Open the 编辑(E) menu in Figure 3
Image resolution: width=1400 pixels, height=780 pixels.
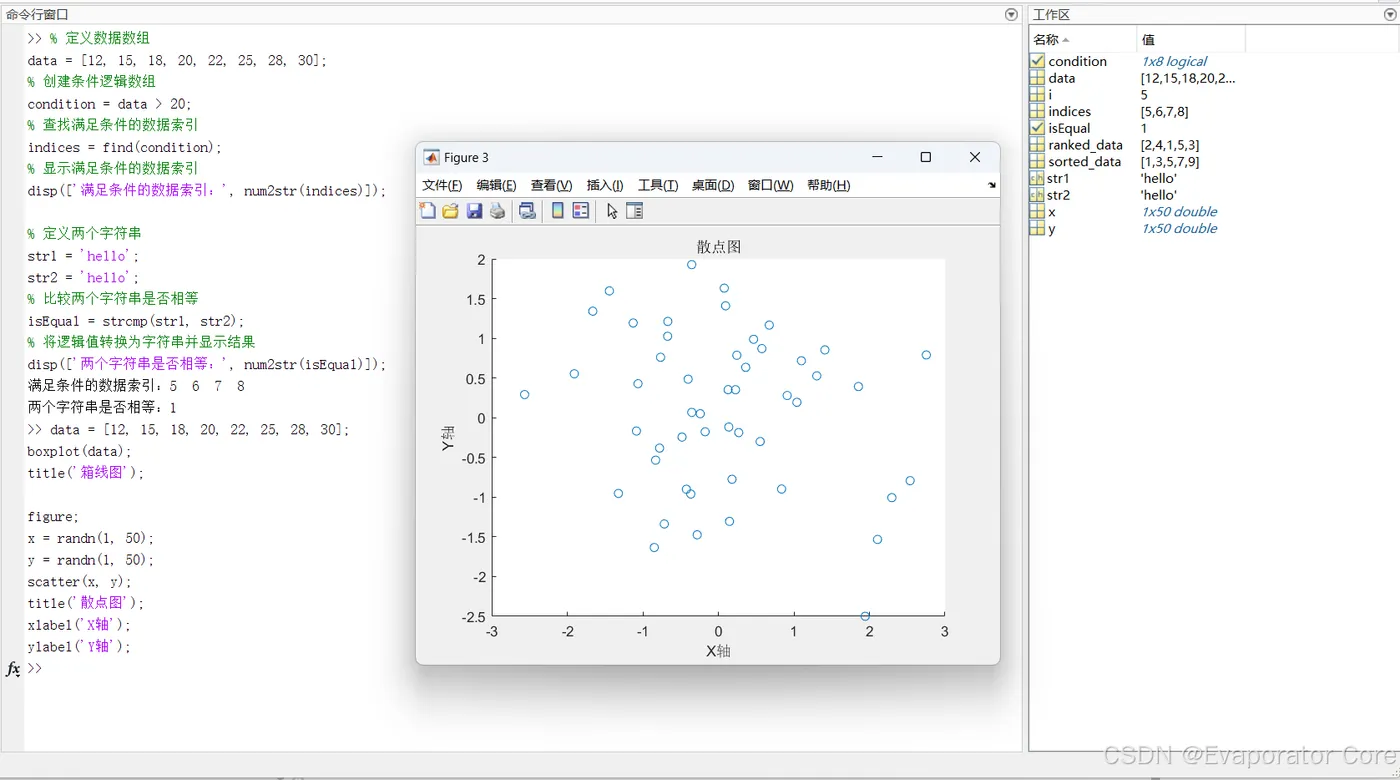pos(496,185)
